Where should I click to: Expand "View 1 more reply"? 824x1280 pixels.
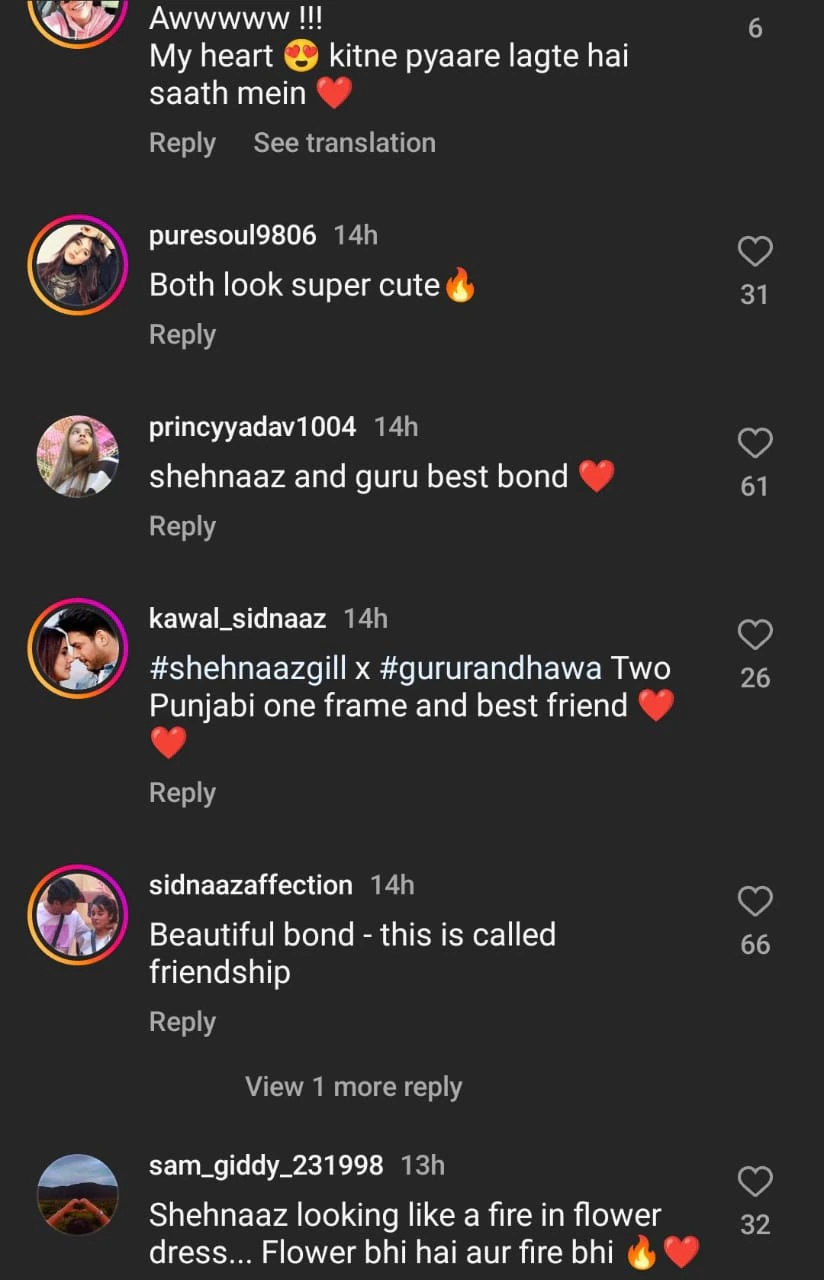353,1087
